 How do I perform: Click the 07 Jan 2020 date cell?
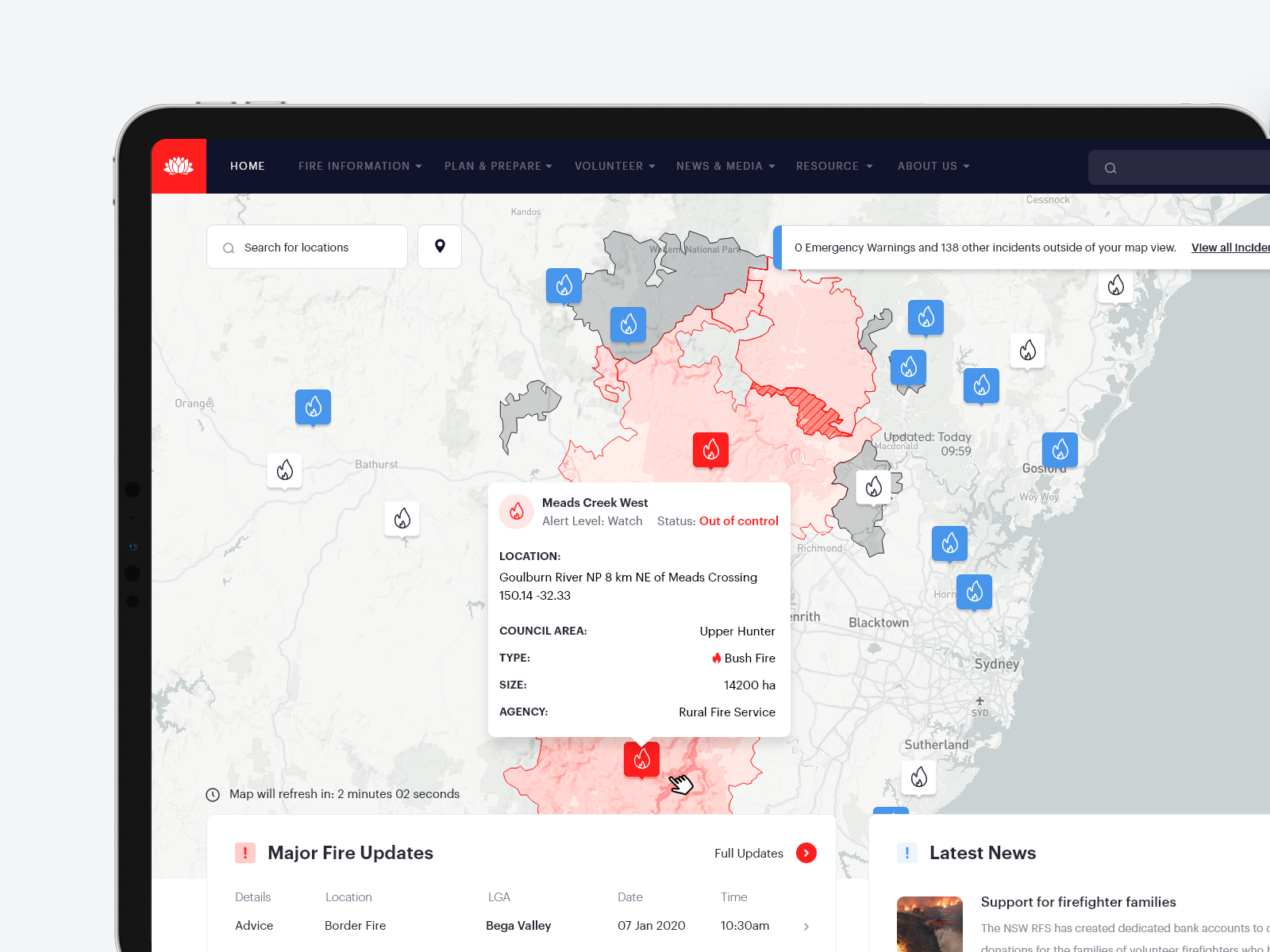(x=651, y=925)
